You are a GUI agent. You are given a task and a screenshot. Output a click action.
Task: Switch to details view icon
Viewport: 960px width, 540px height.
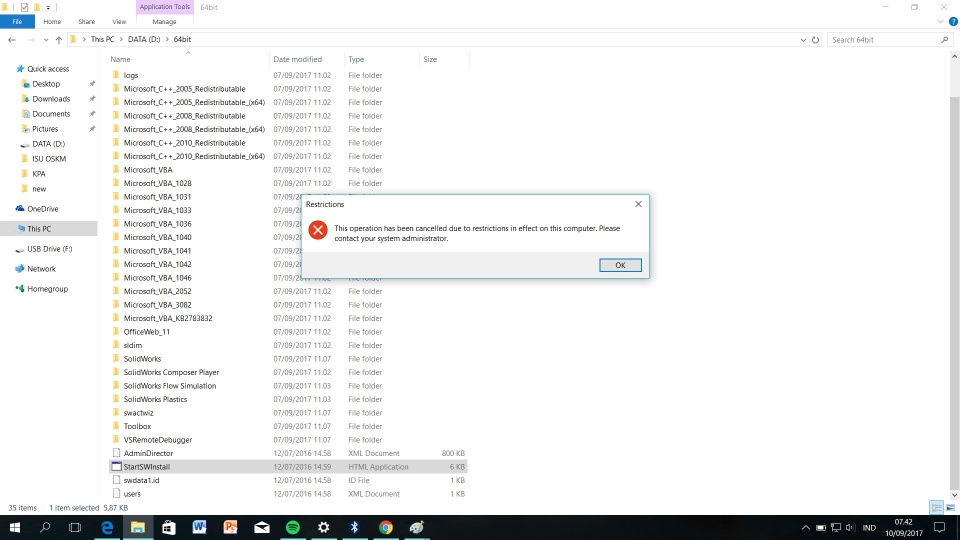coord(936,508)
